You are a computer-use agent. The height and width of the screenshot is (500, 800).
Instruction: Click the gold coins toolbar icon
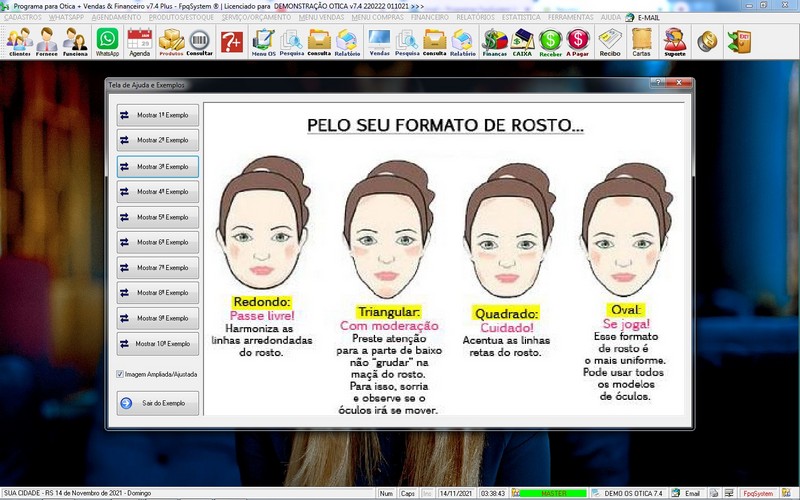707,42
